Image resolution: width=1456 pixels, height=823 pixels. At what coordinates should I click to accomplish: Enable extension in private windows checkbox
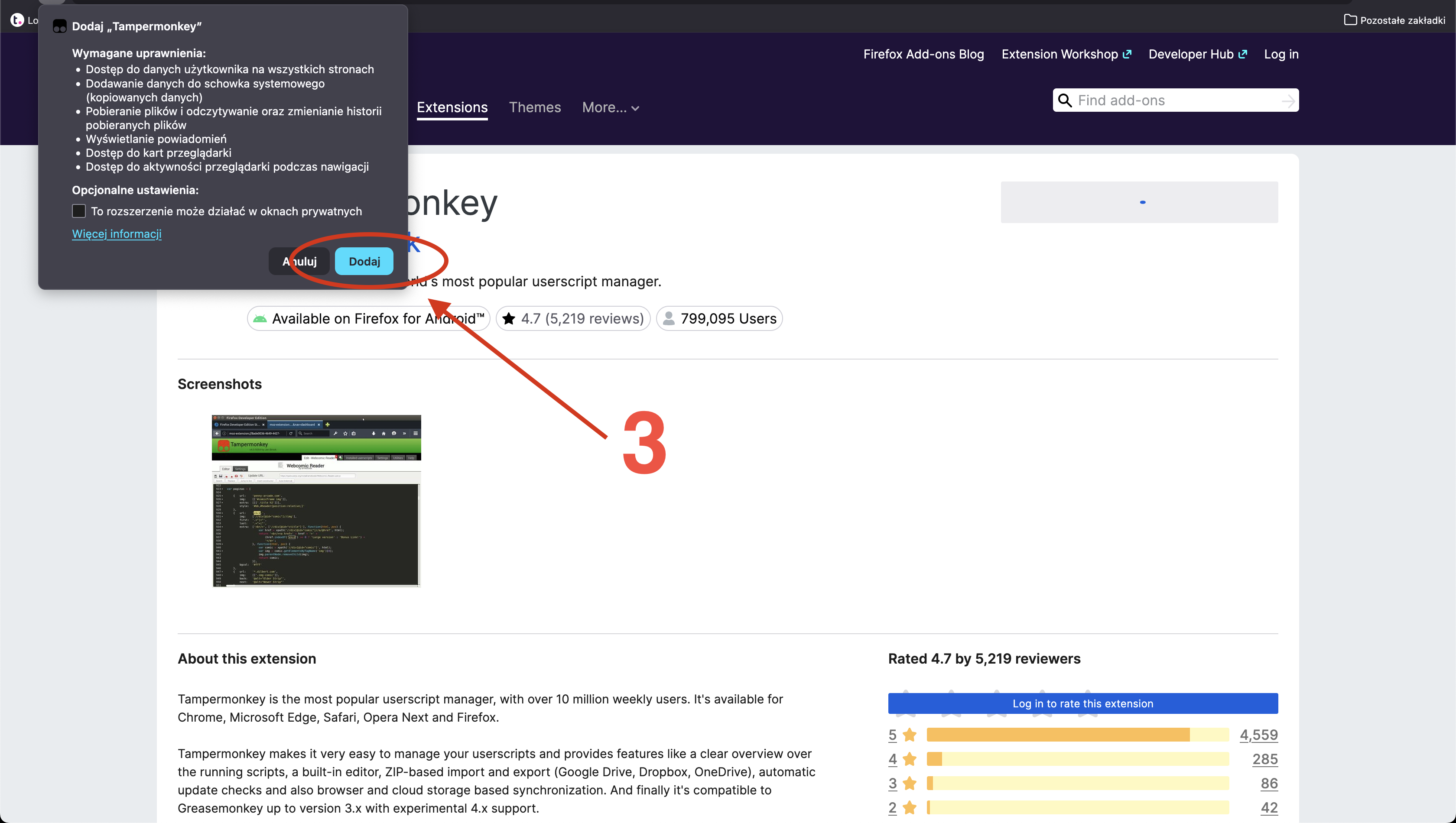pyautogui.click(x=78, y=211)
